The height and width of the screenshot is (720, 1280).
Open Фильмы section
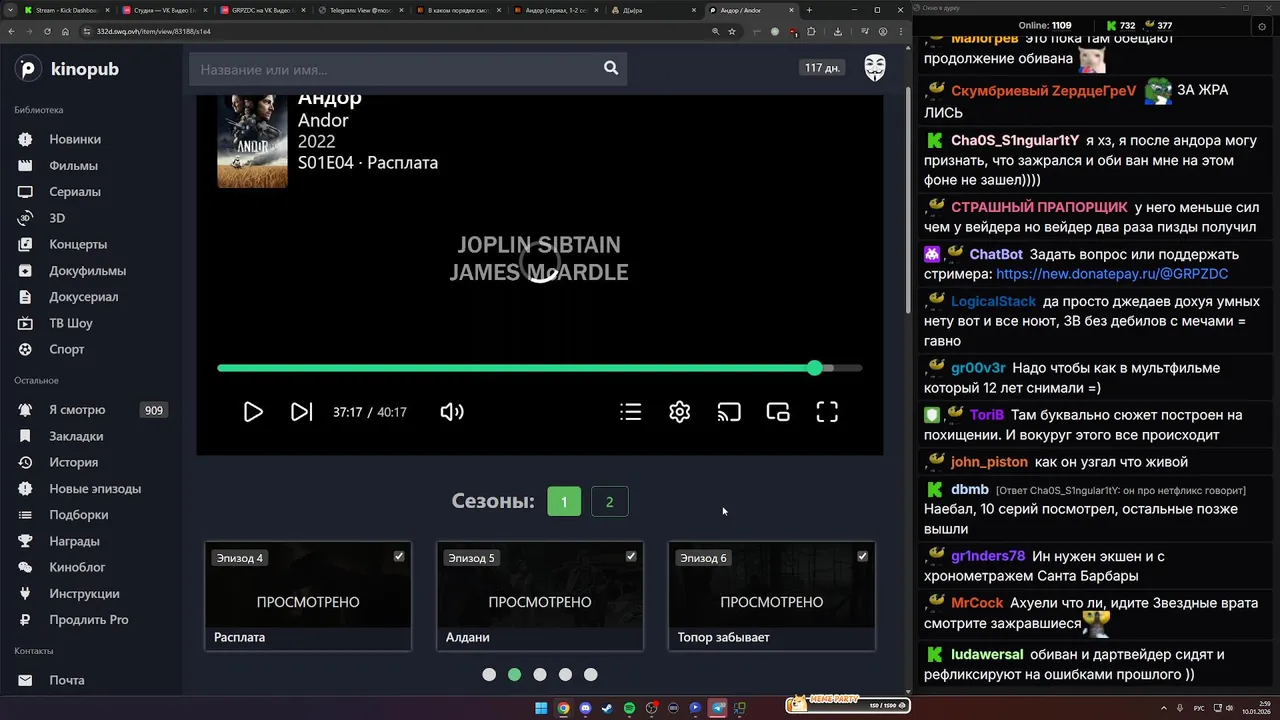tap(73, 165)
